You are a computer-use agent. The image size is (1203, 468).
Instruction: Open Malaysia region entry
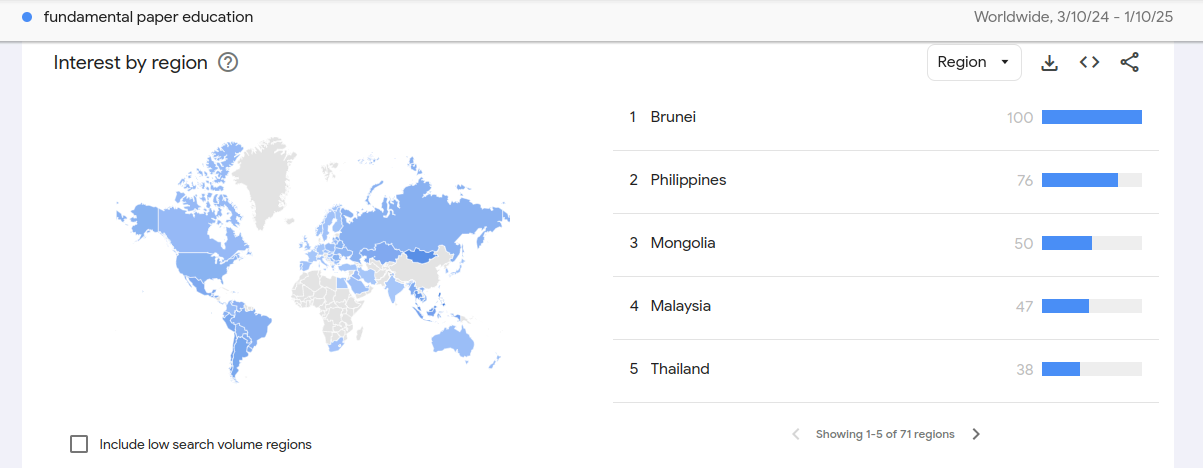886,307
